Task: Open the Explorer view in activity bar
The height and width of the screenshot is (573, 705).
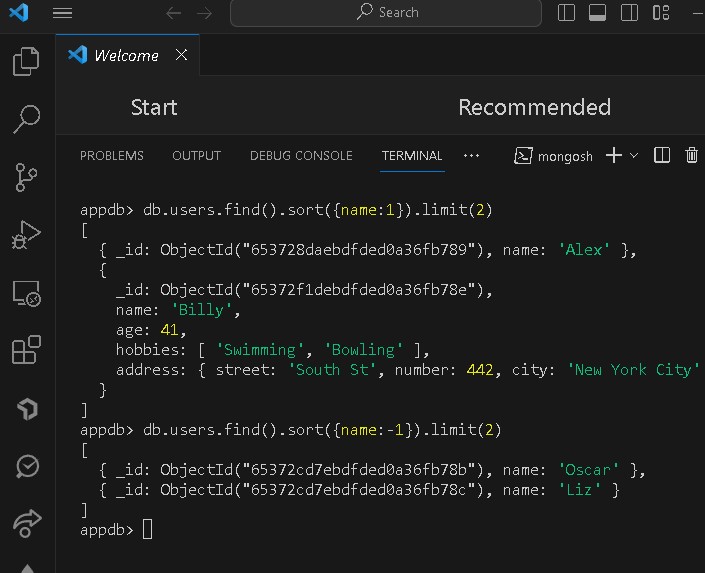Action: point(26,62)
